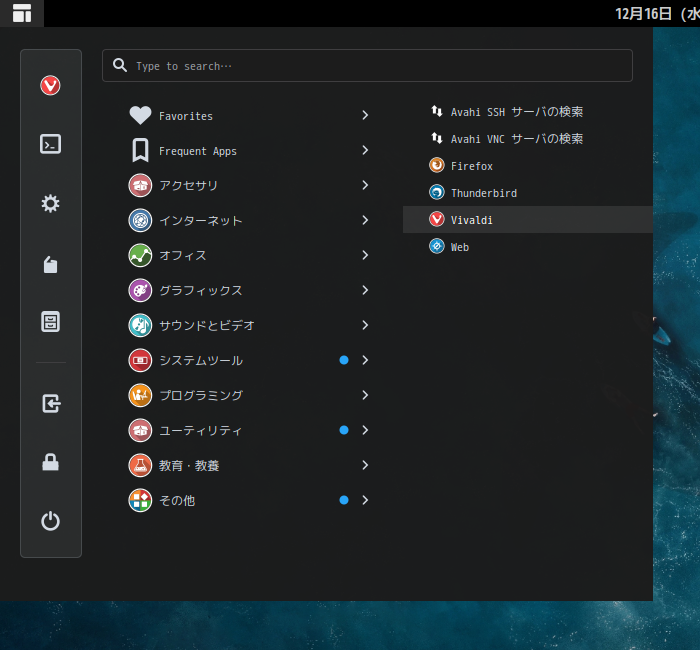
Task: Click the ユーティリティ category icon
Action: coord(140,430)
